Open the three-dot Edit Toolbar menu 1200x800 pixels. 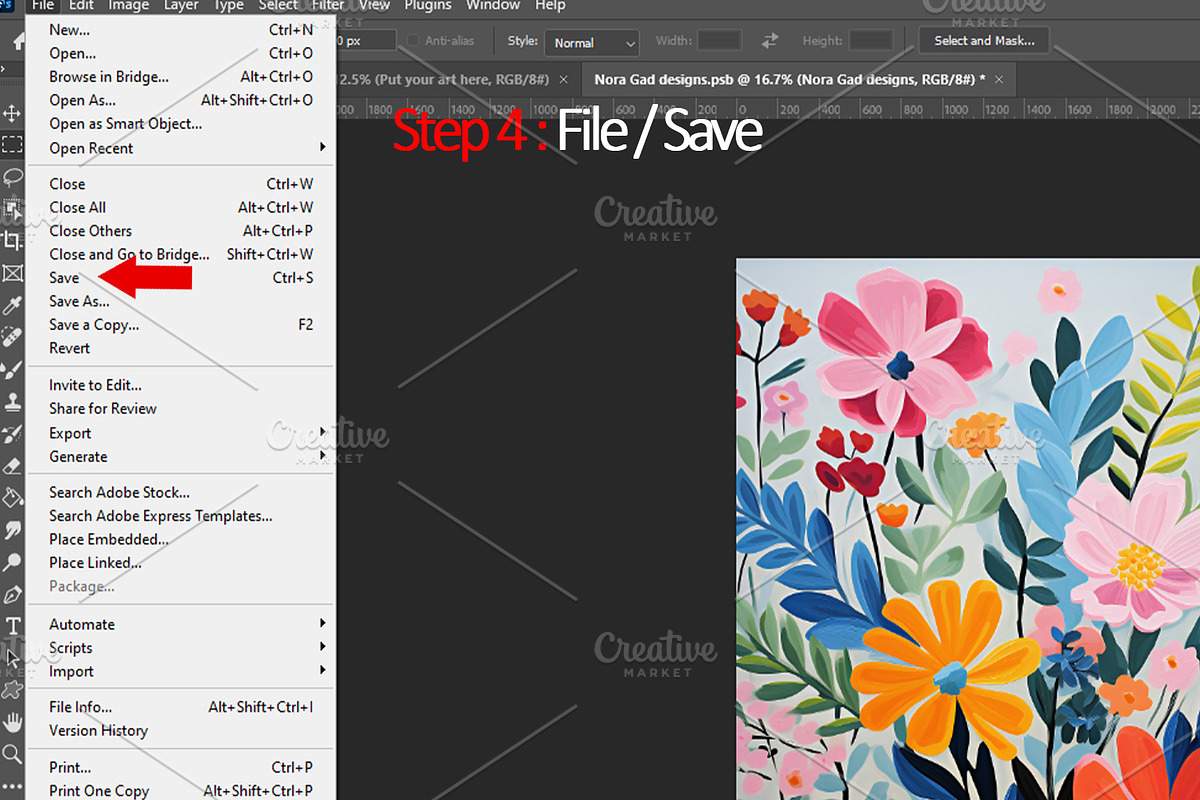(12, 784)
